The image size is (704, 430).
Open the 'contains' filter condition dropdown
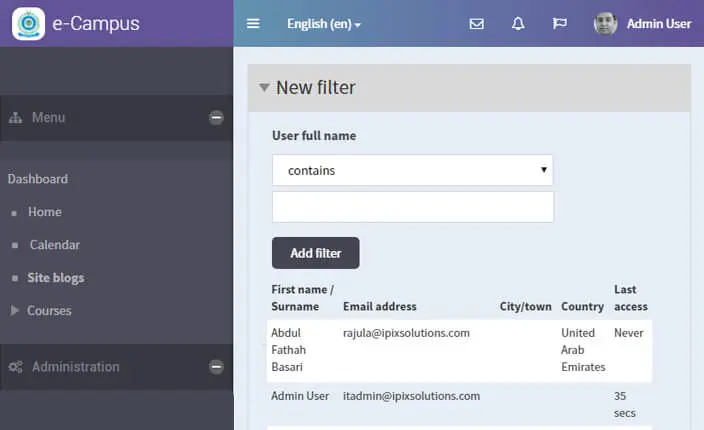pyautogui.click(x=412, y=170)
